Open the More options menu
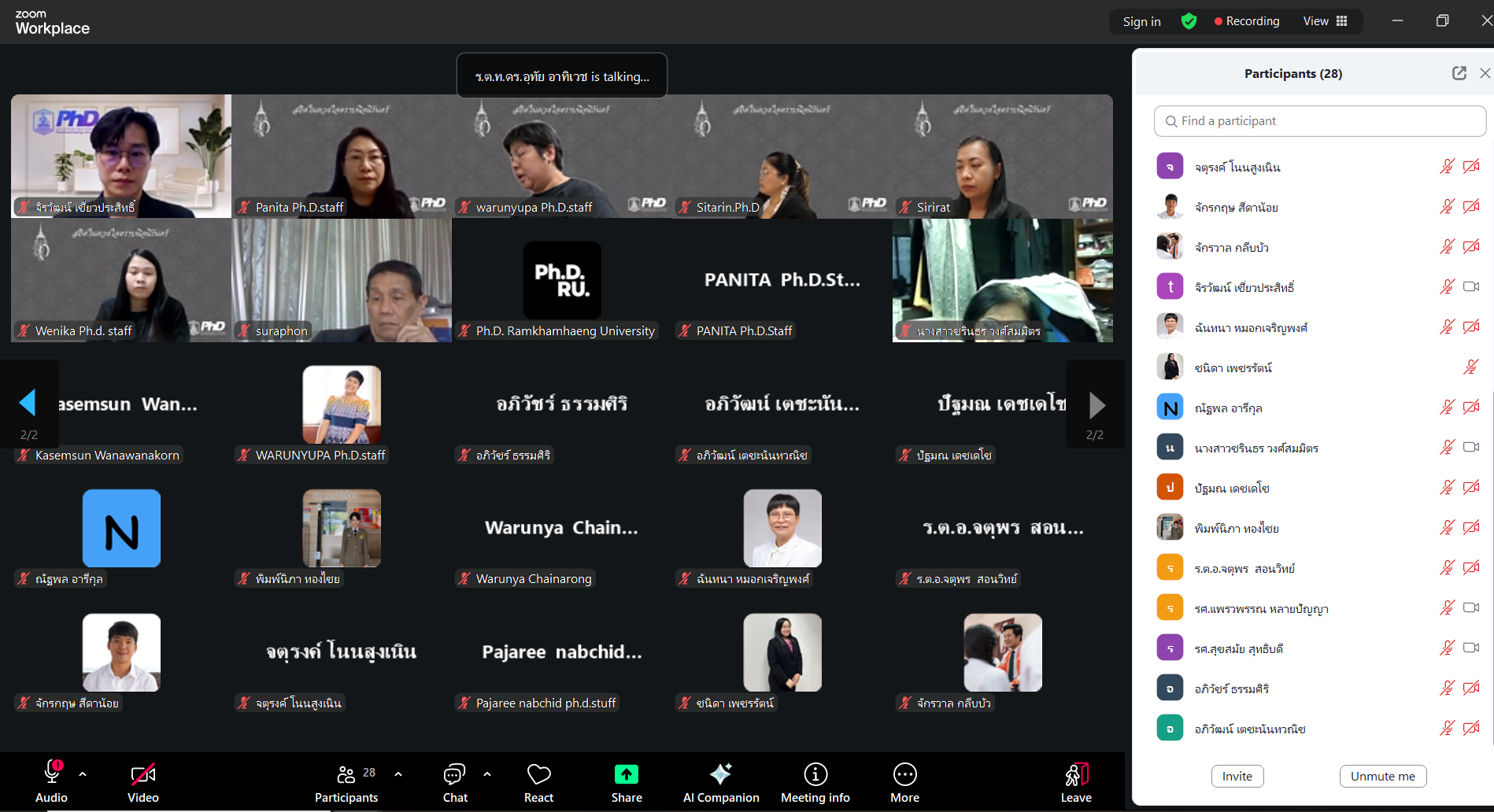Viewport: 1494px width, 812px height. (x=904, y=782)
